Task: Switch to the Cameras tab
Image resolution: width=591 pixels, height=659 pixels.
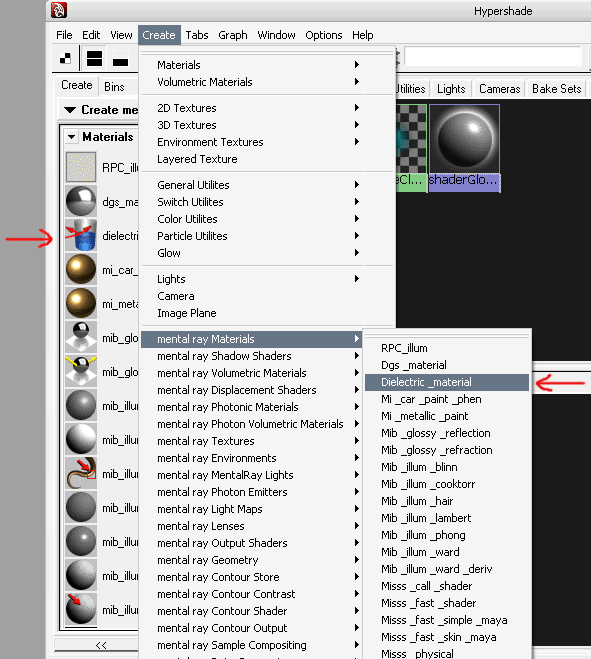Action: pyautogui.click(x=499, y=89)
